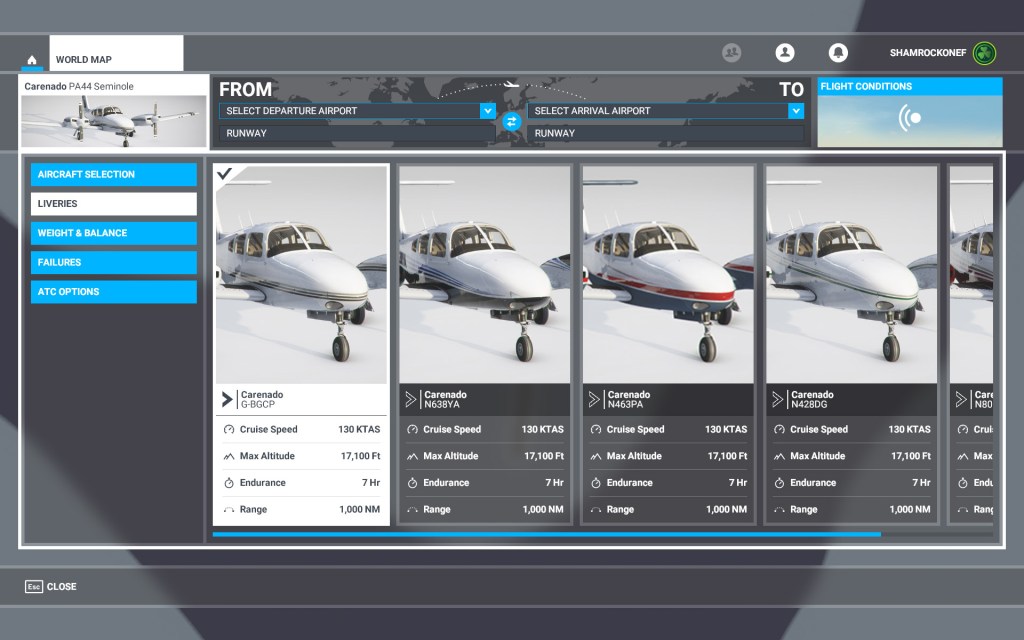Click the horizontal livery scrollbar

click(x=546, y=534)
